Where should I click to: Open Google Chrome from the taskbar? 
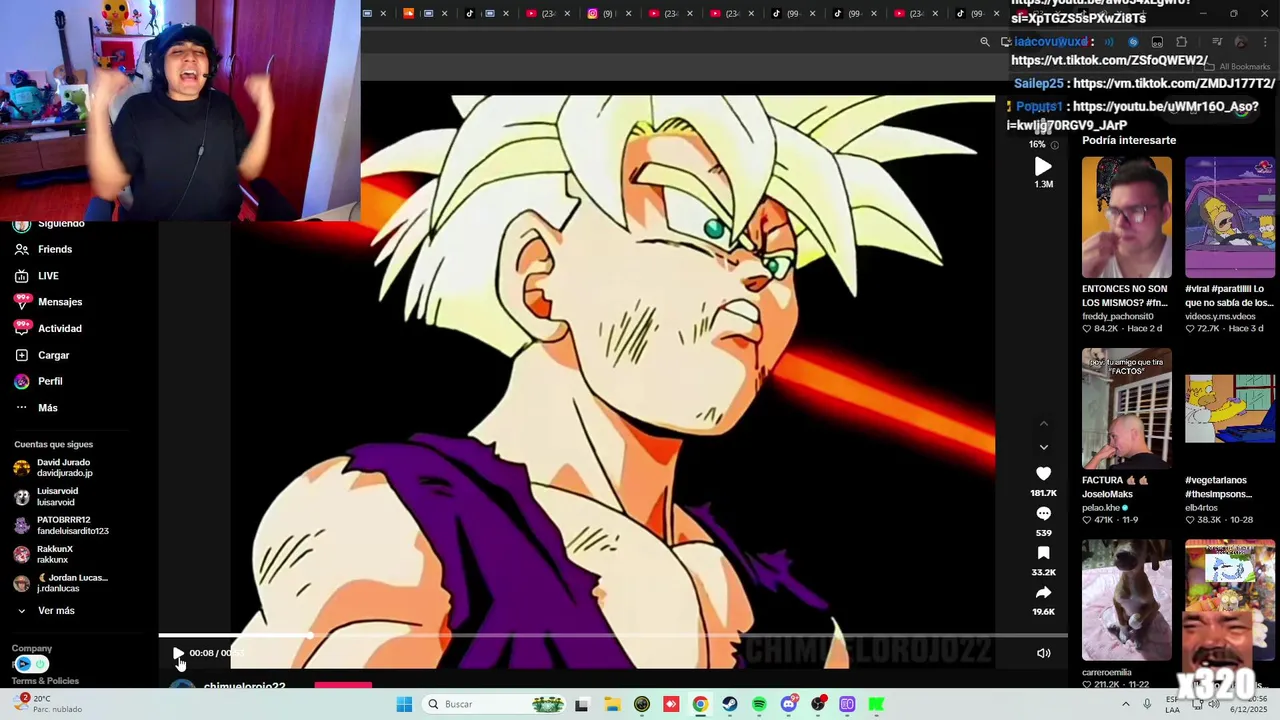[x=700, y=704]
